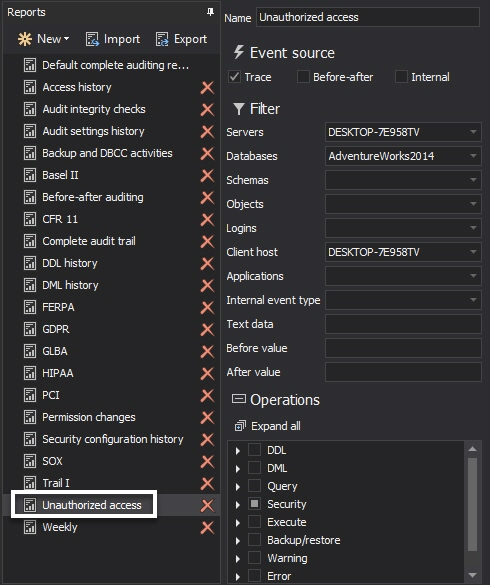Pin the Reports panel with pushpin icon
Screen dimensions: 490x585
coord(210,12)
